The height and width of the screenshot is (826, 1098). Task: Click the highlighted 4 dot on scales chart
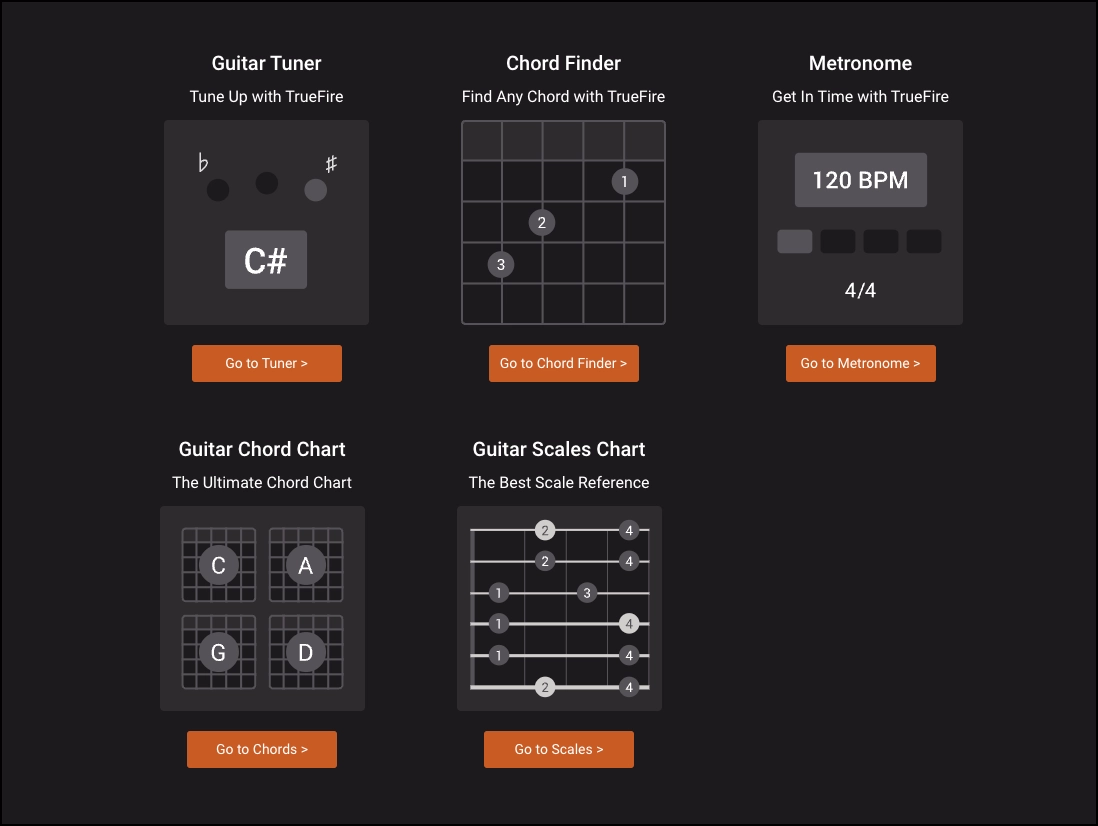[x=629, y=624]
